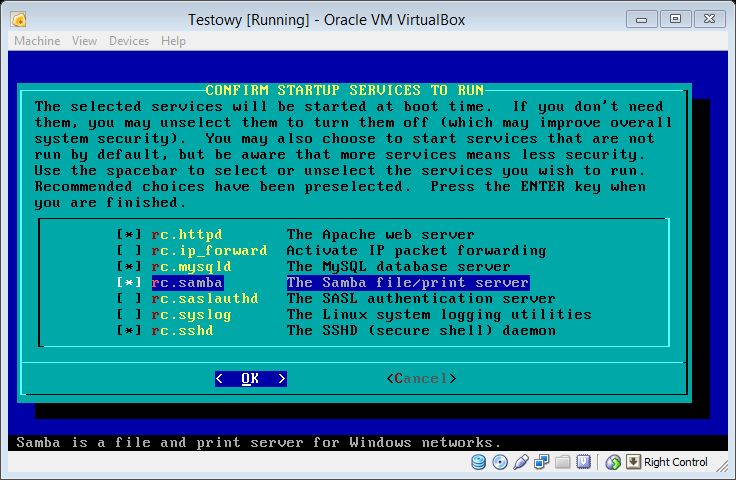Screen dimensions: 736x480
Task: Toggle the rc.samba service checkbox
Action: [129, 282]
